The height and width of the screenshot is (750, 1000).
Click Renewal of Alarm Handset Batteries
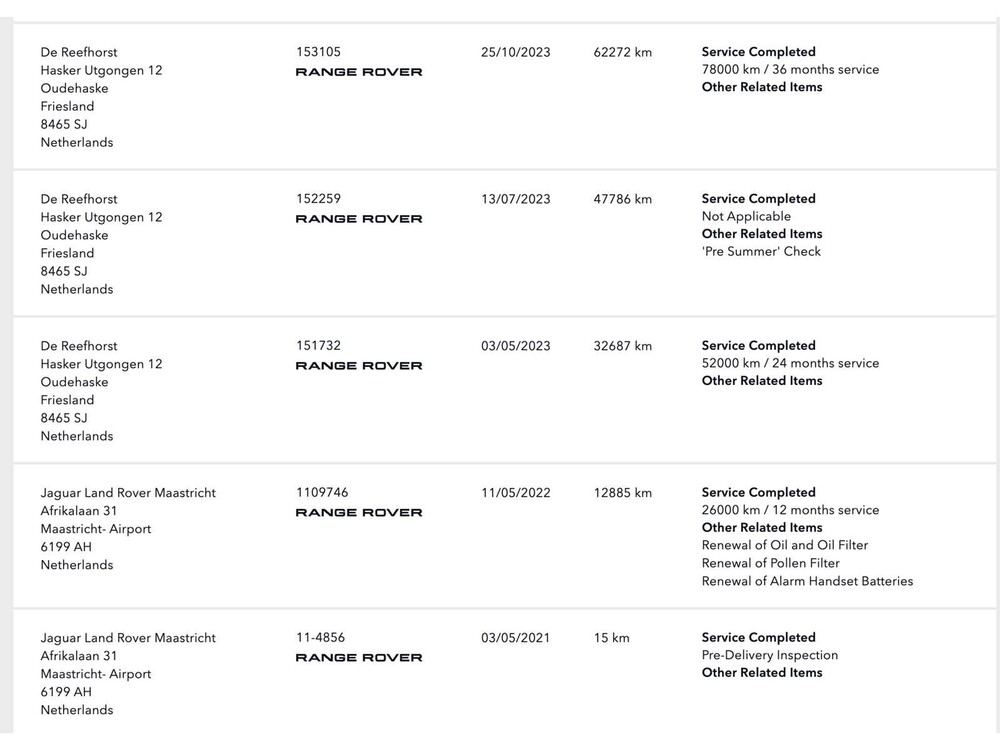coord(807,581)
